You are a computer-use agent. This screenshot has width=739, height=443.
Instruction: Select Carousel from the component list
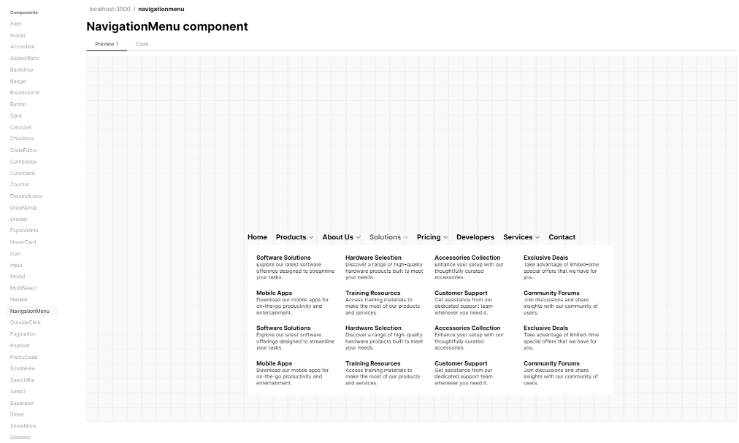point(21,127)
